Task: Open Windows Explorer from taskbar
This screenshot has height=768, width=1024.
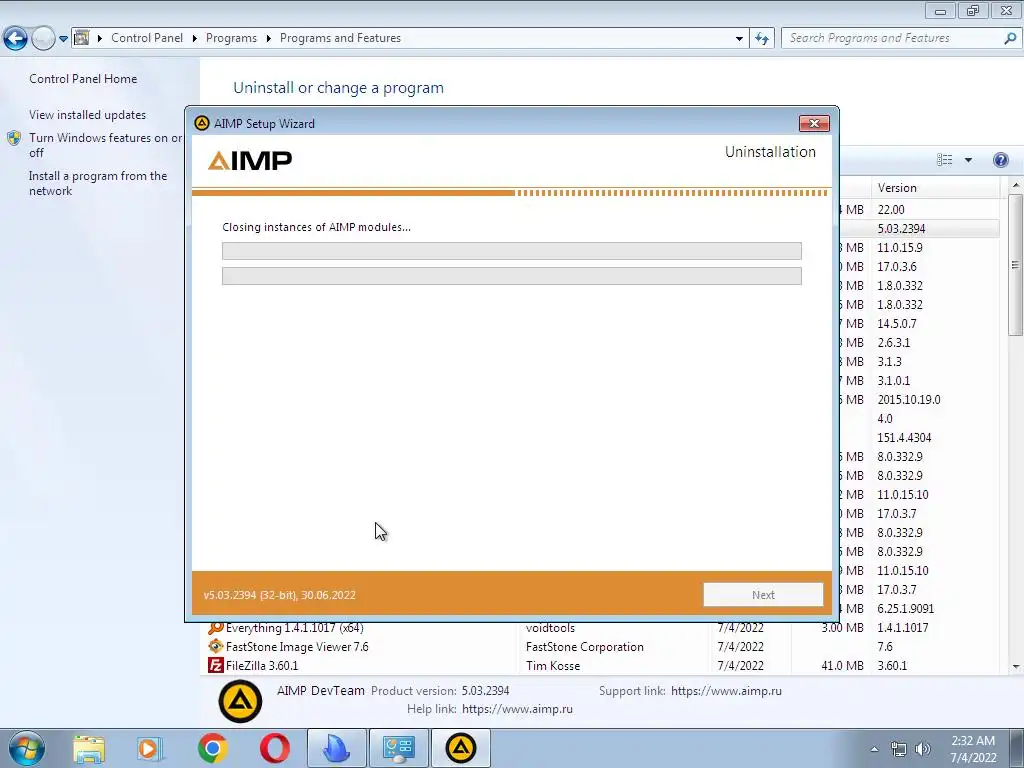Action: (89, 749)
